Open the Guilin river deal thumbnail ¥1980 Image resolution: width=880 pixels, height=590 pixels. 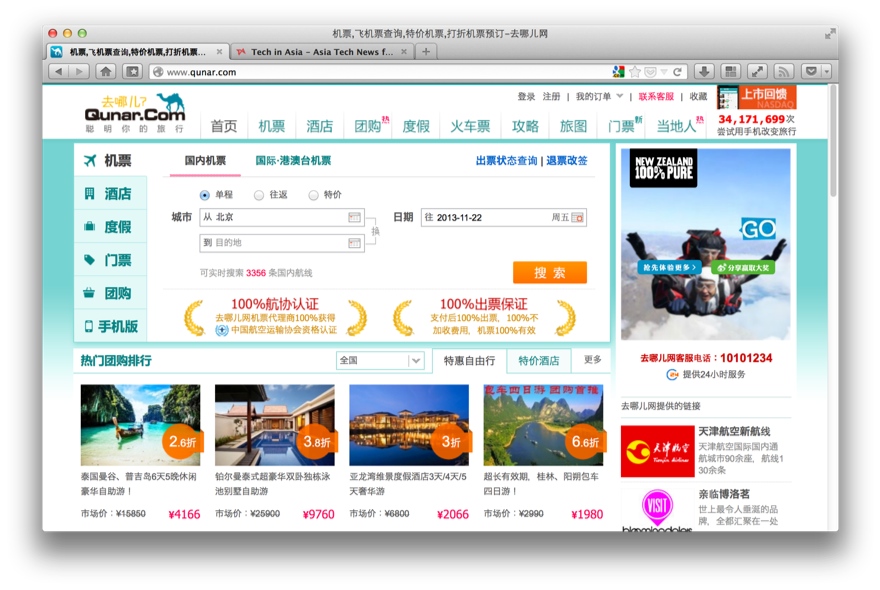(x=543, y=425)
